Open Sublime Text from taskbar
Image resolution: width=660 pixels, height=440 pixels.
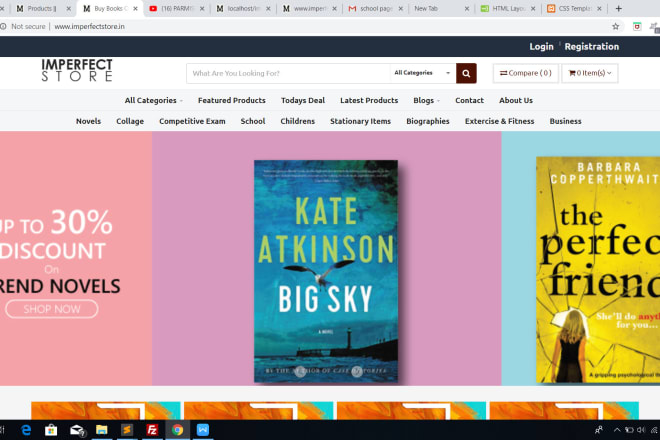(127, 430)
